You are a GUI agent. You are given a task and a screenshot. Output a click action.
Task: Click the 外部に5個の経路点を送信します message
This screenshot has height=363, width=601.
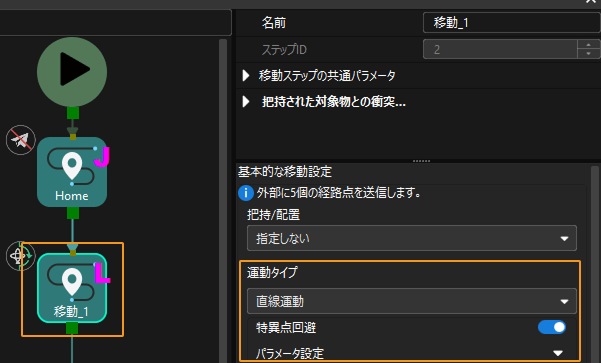coord(339,193)
